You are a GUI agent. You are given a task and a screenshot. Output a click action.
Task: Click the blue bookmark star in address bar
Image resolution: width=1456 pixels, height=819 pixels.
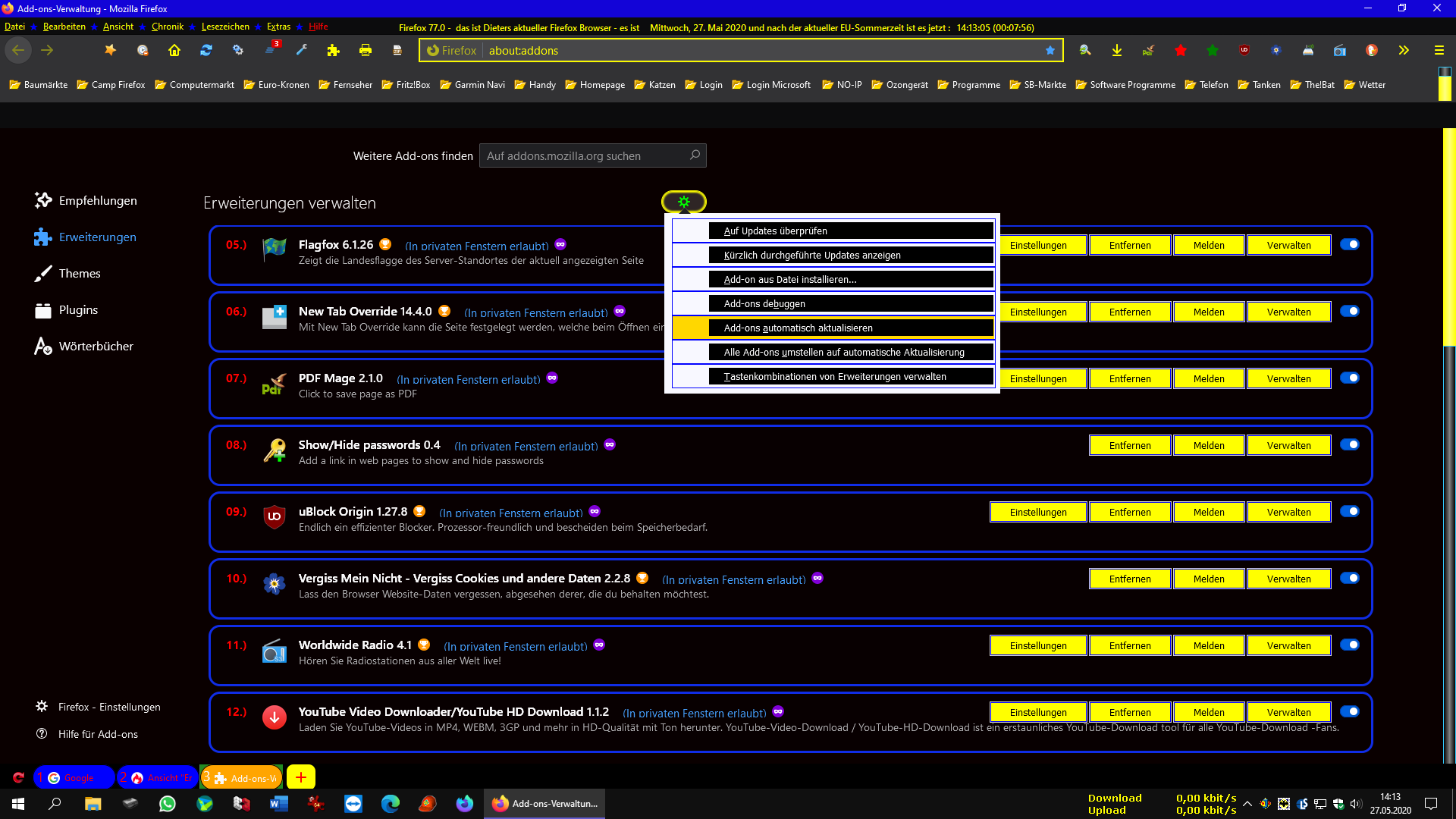pos(1050,50)
